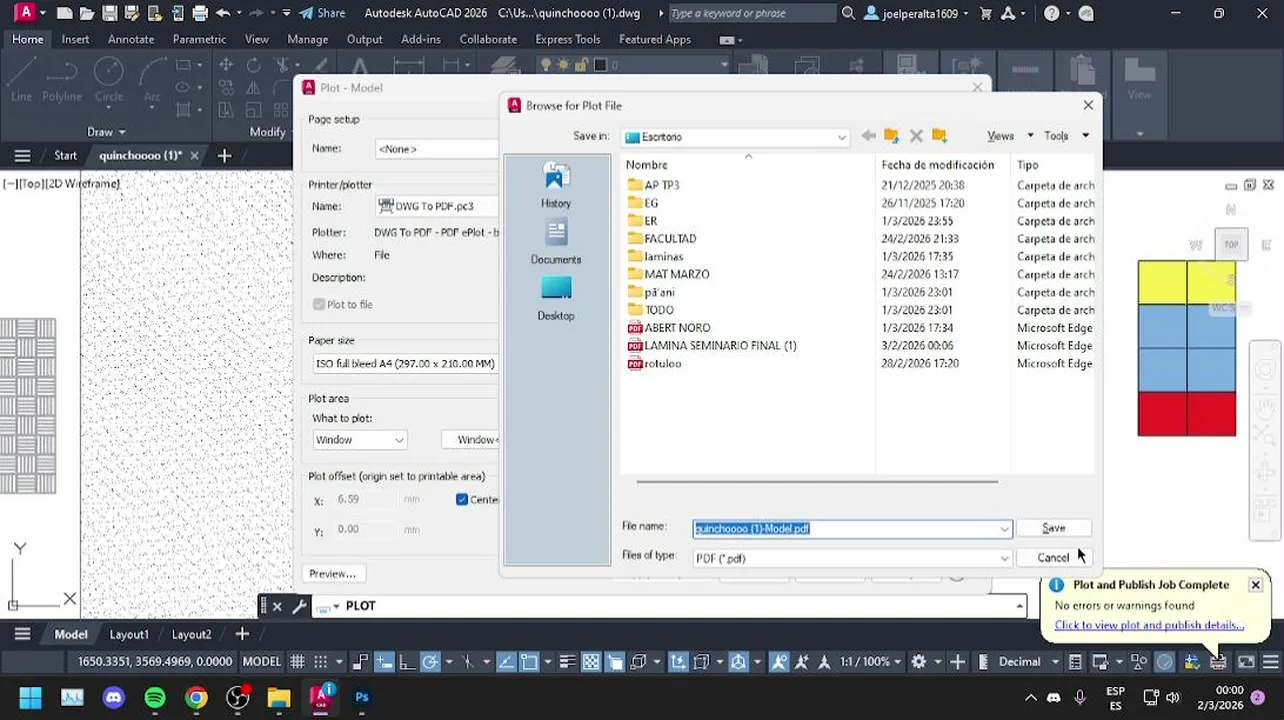The width and height of the screenshot is (1284, 720).
Task: Open the Autodesk App Store cart icon
Action: [986, 13]
